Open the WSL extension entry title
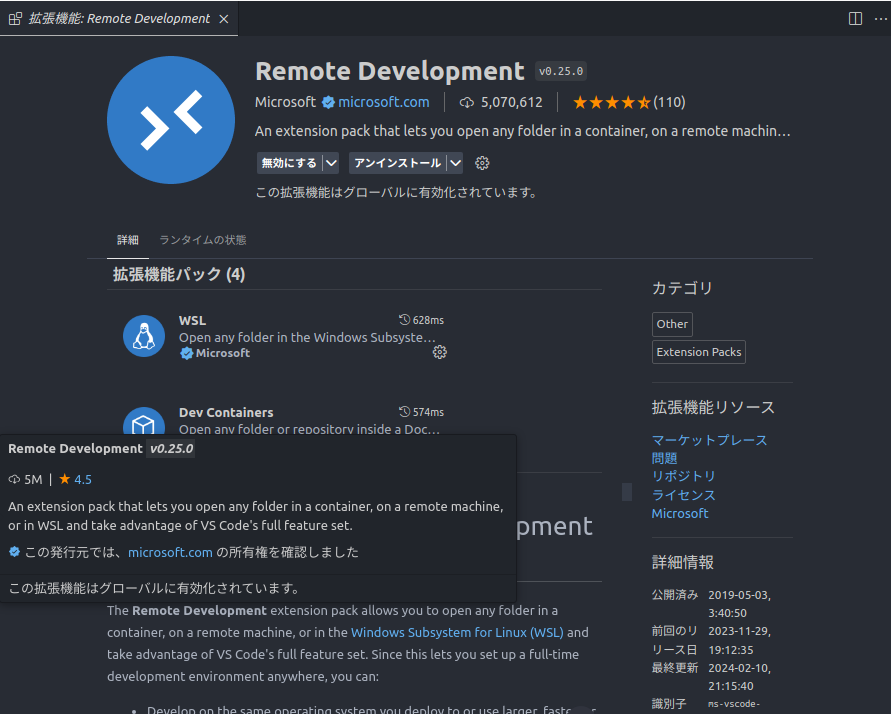 tap(193, 320)
